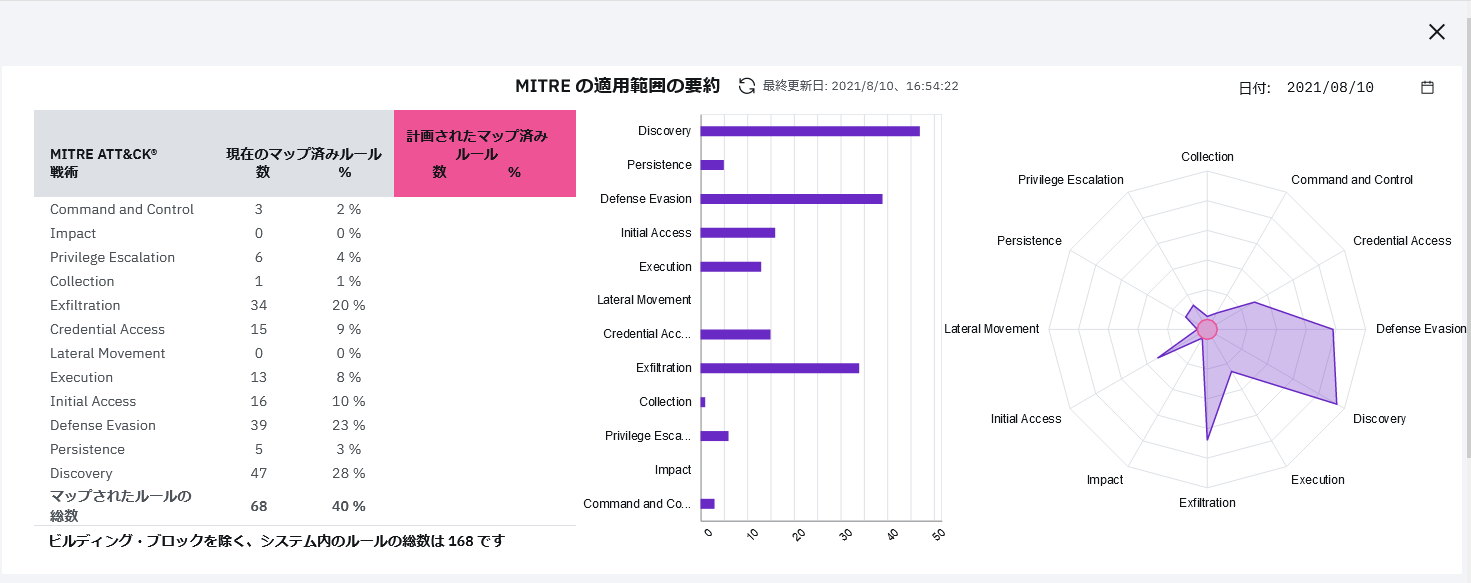The height and width of the screenshot is (583, 1471).
Task: Select the Defense Evasion bar in the bar chart
Action: point(791,199)
